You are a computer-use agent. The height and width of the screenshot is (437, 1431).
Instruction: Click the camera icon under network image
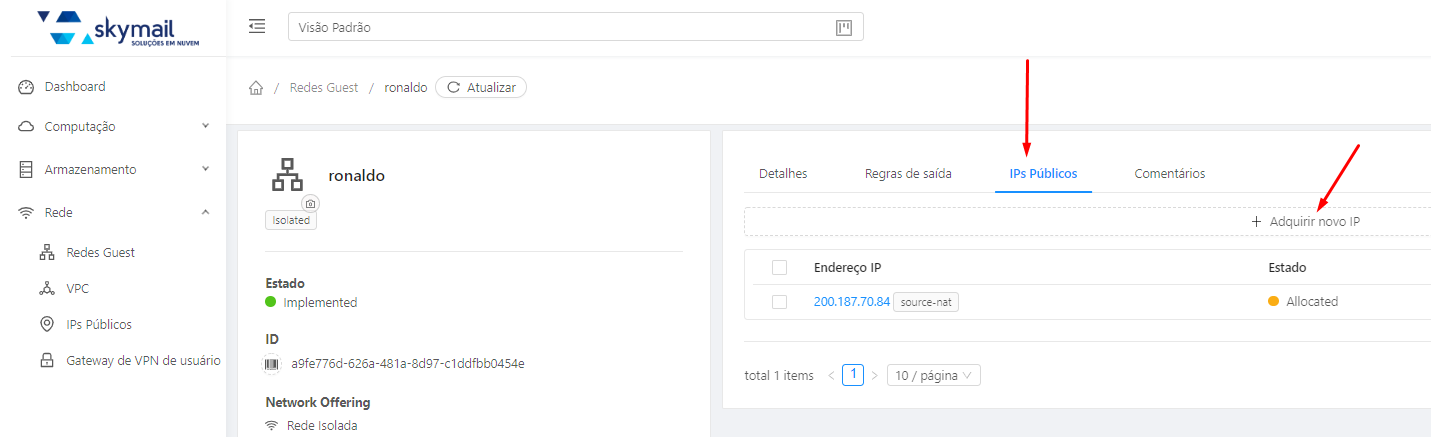click(x=310, y=203)
